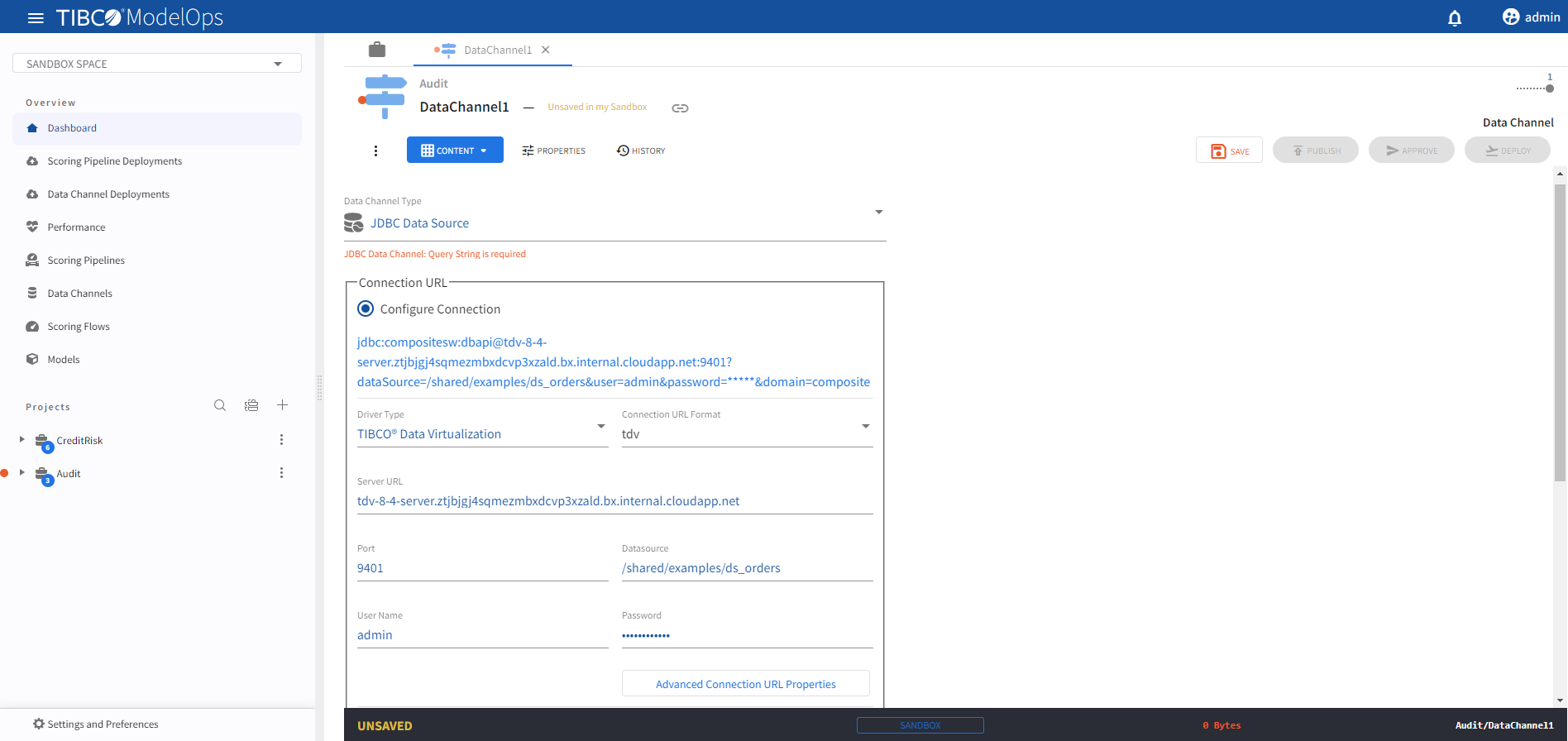Click scrollbar up arrow
Viewport: 1568px width, 741px height.
click(1560, 174)
